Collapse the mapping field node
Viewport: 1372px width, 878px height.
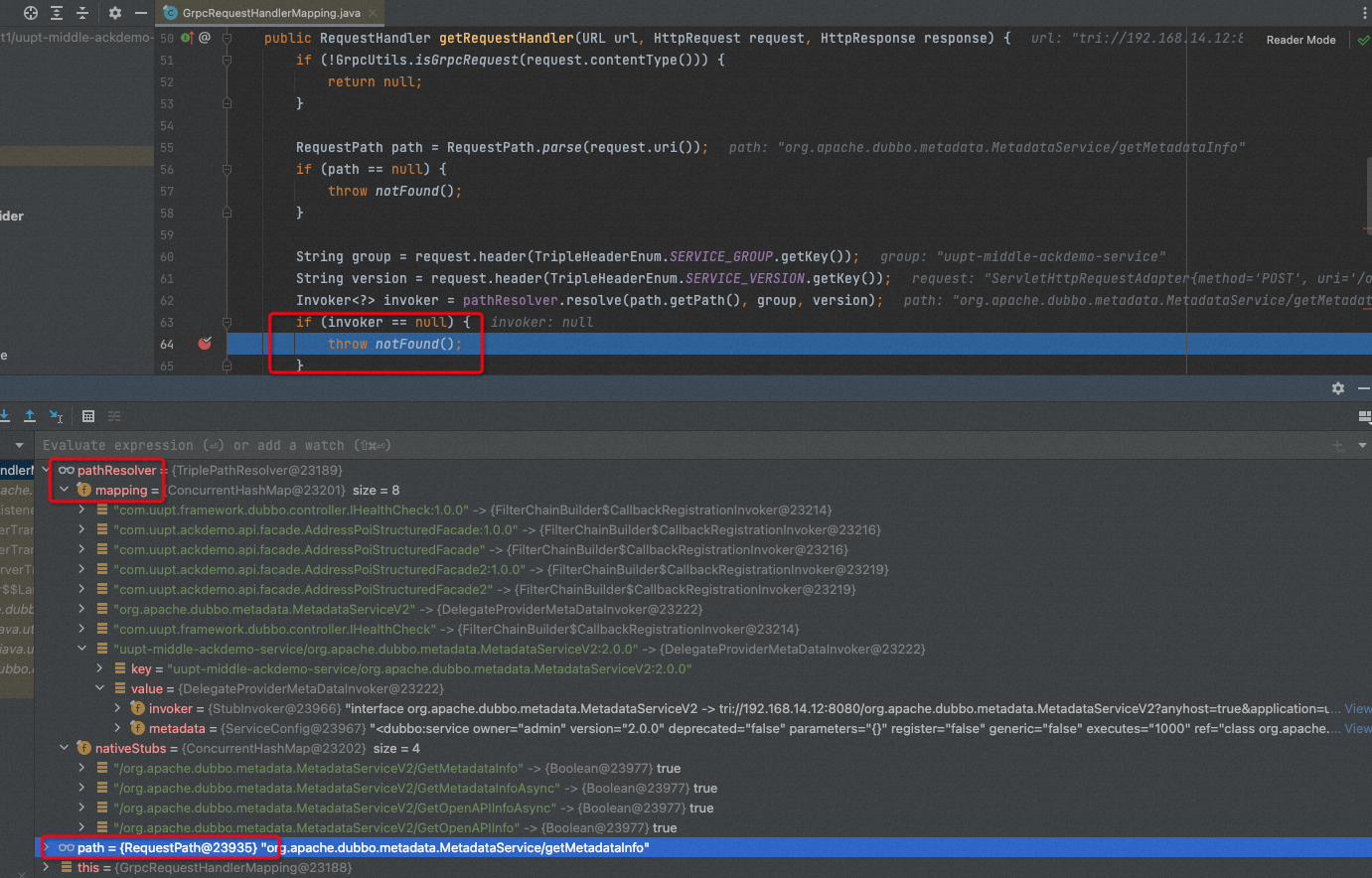coord(64,490)
